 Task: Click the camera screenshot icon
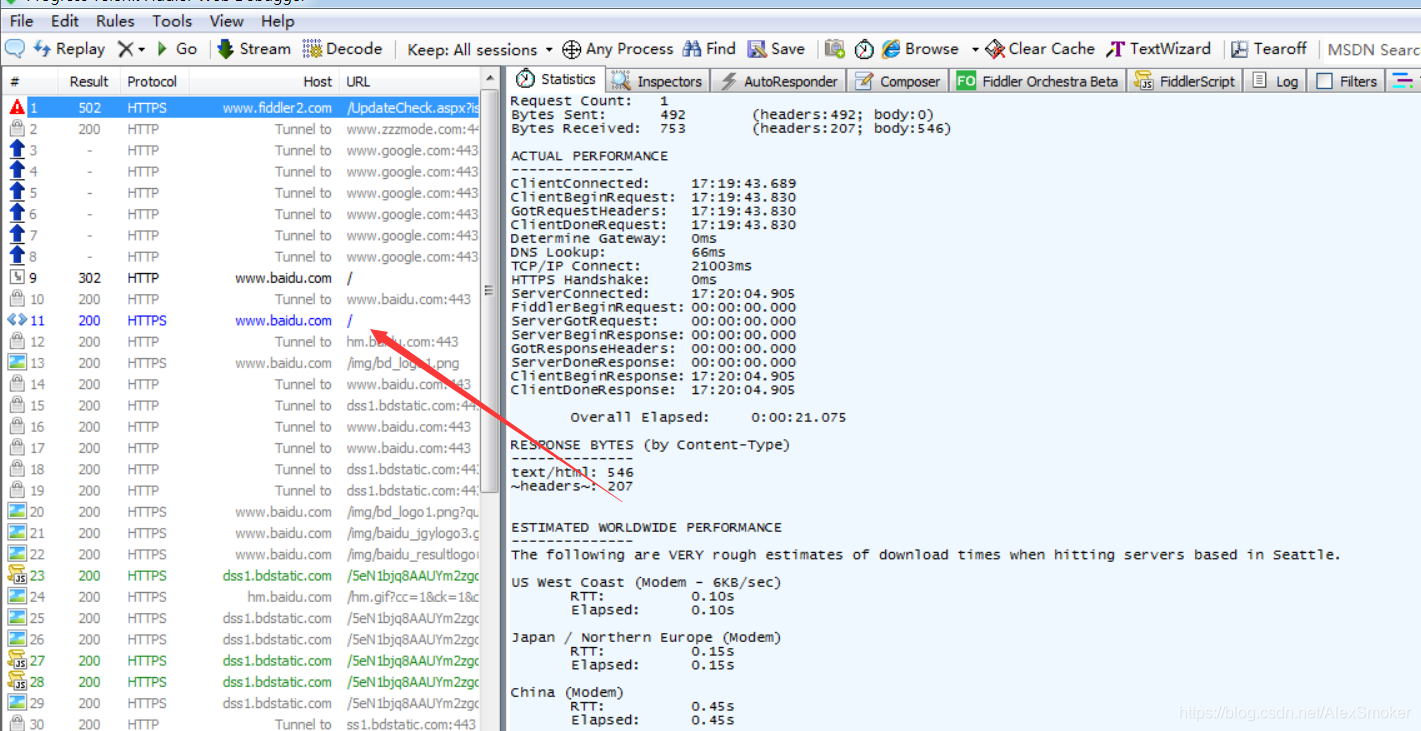tap(835, 49)
